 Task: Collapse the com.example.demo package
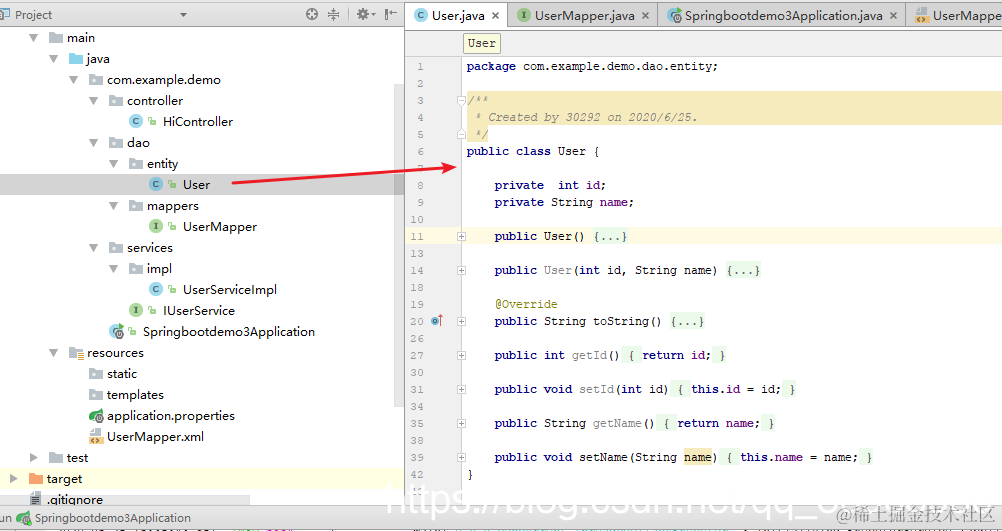tap(74, 81)
